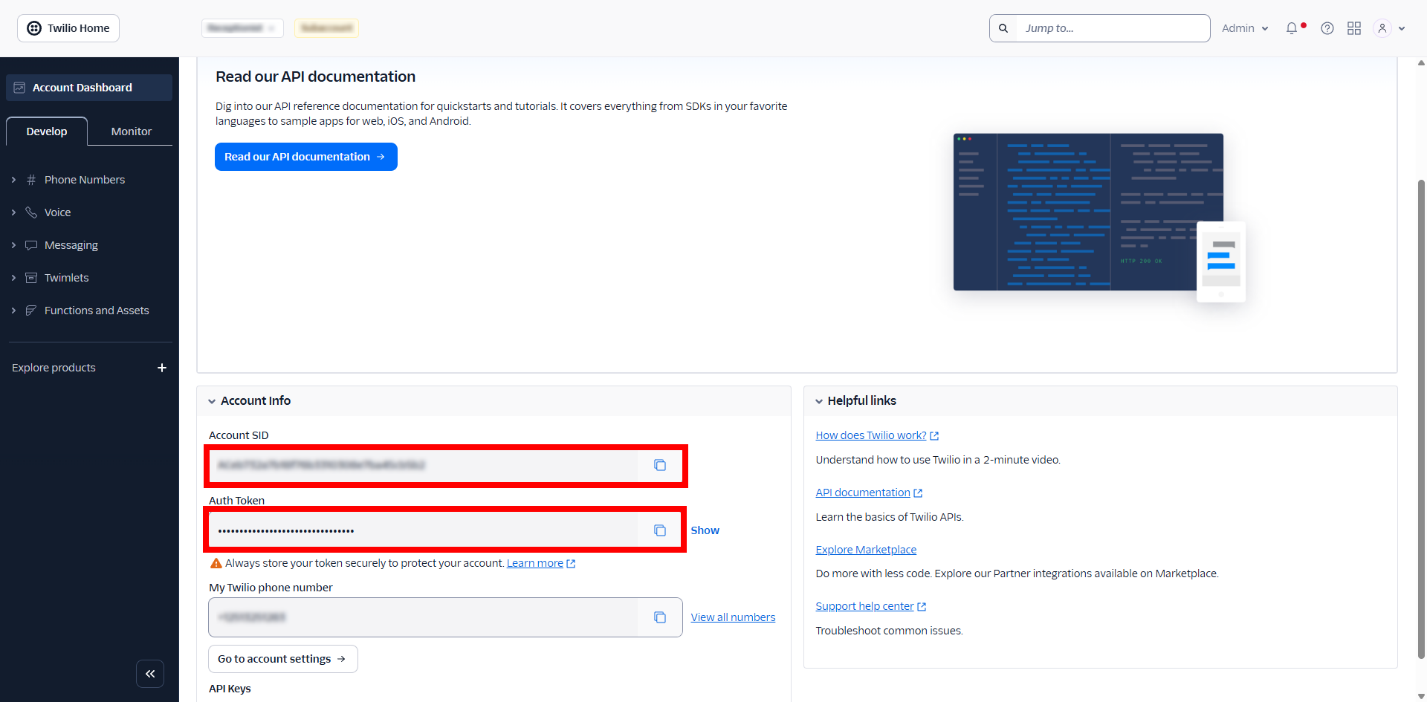Click the Twimlets icon

pos(31,278)
